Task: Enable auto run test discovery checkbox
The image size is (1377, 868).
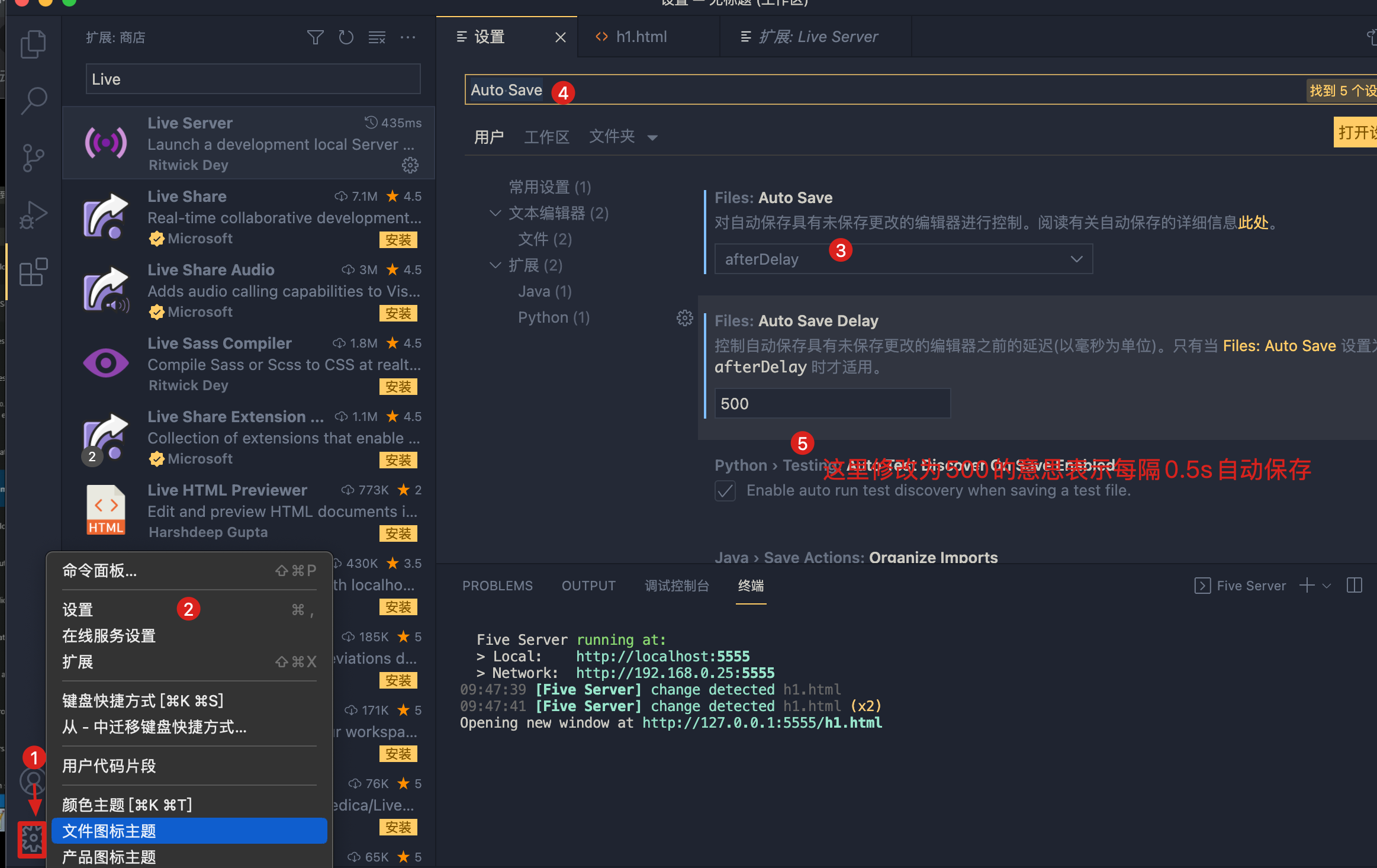Action: pyautogui.click(x=725, y=490)
